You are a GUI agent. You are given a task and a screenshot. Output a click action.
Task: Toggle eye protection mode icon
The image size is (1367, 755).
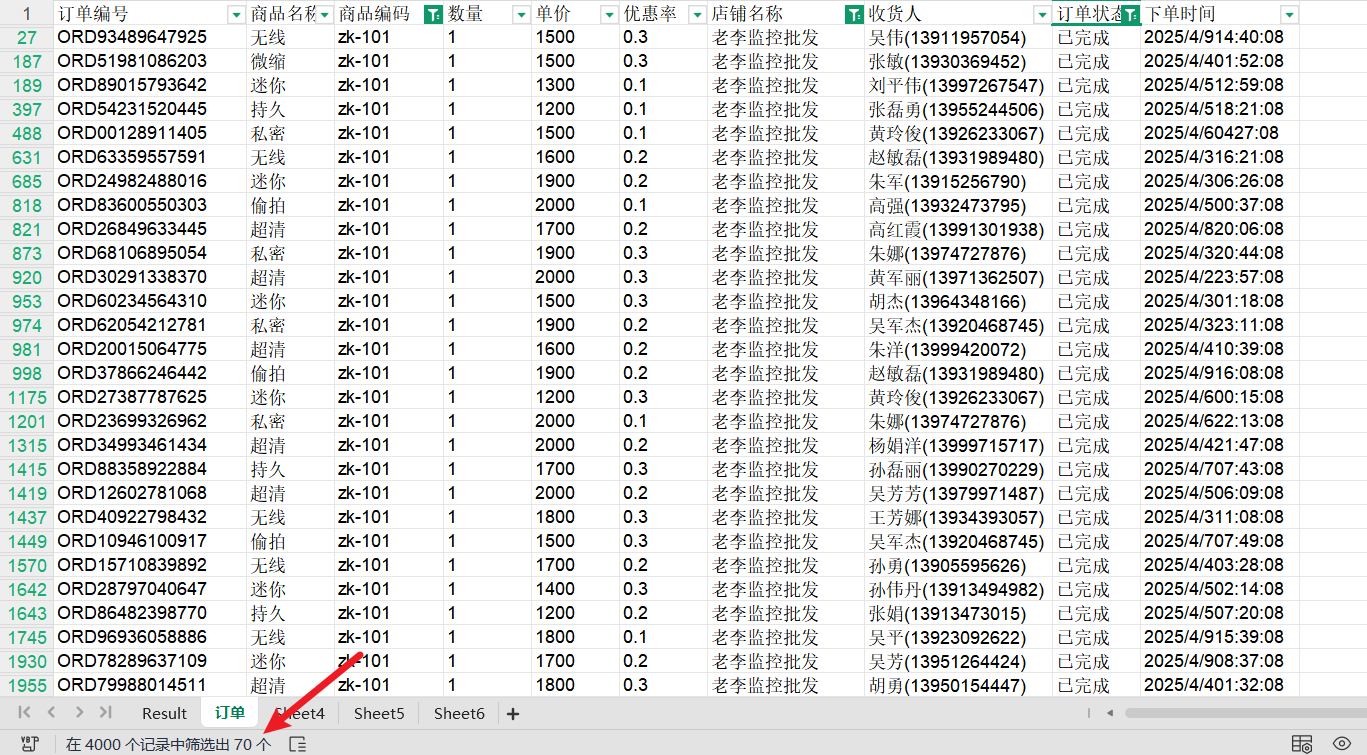[x=1342, y=743]
